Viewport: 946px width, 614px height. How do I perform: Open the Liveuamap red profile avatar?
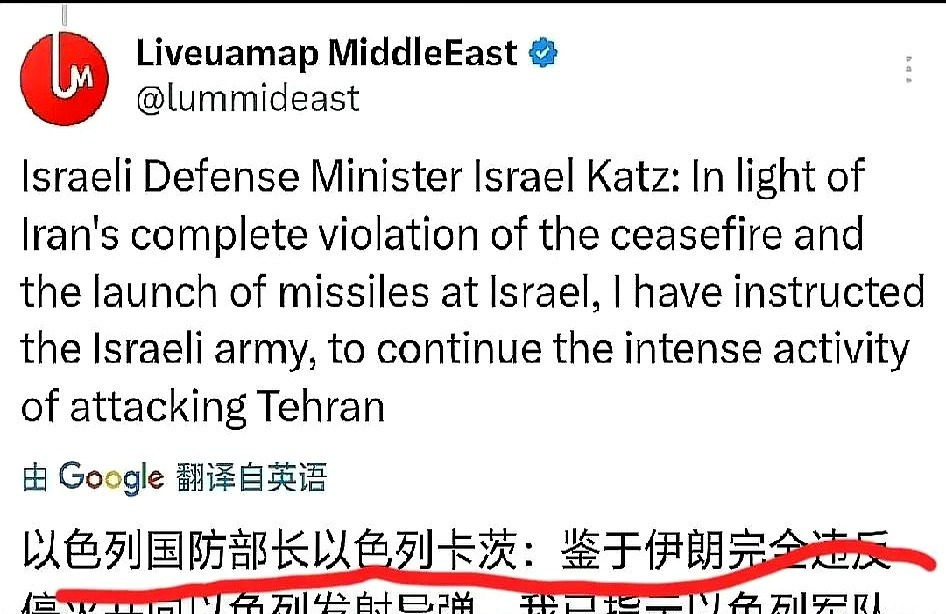[x=64, y=78]
